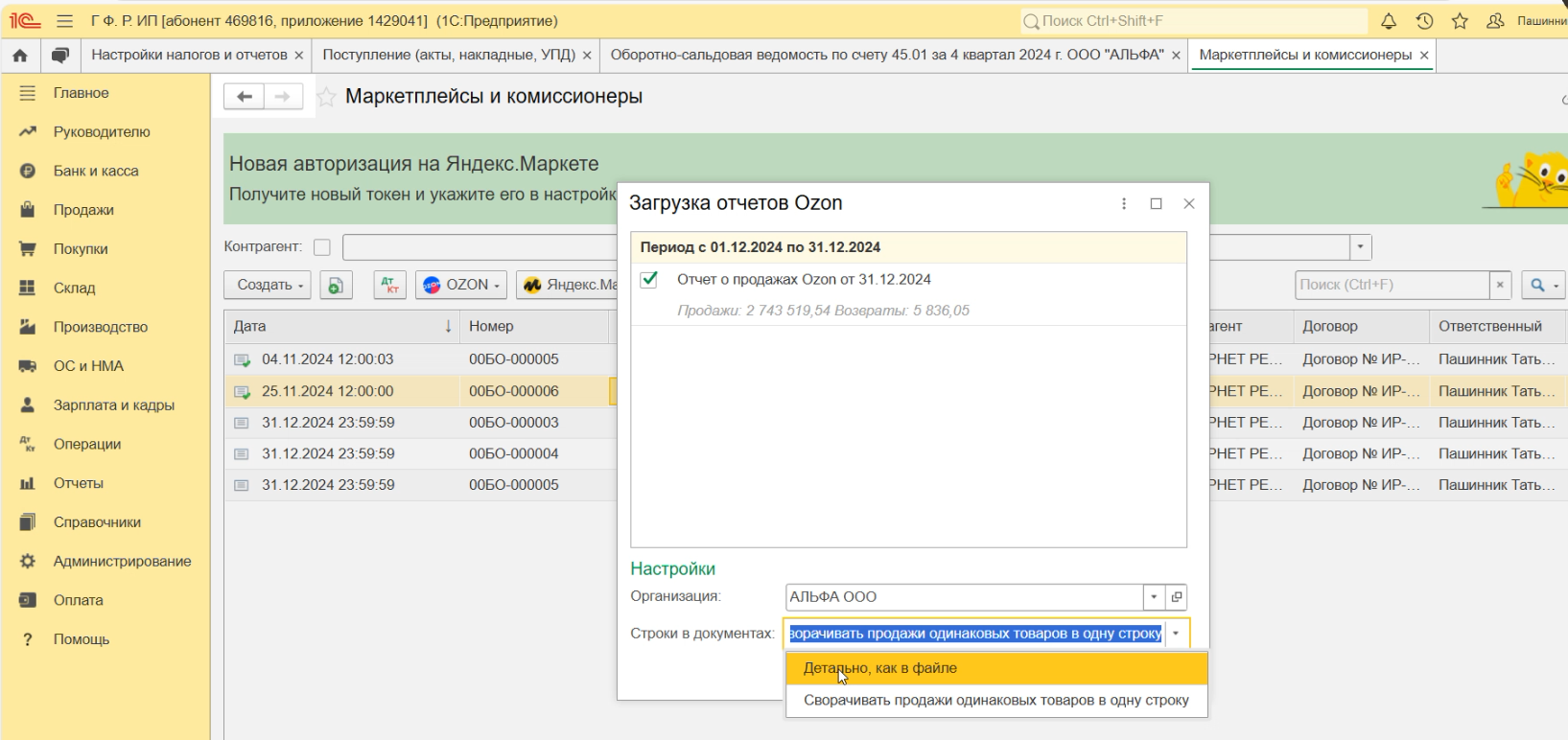Image resolution: width=1568 pixels, height=740 pixels.
Task: Open the Банк и касса menu section
Action: 96,171
